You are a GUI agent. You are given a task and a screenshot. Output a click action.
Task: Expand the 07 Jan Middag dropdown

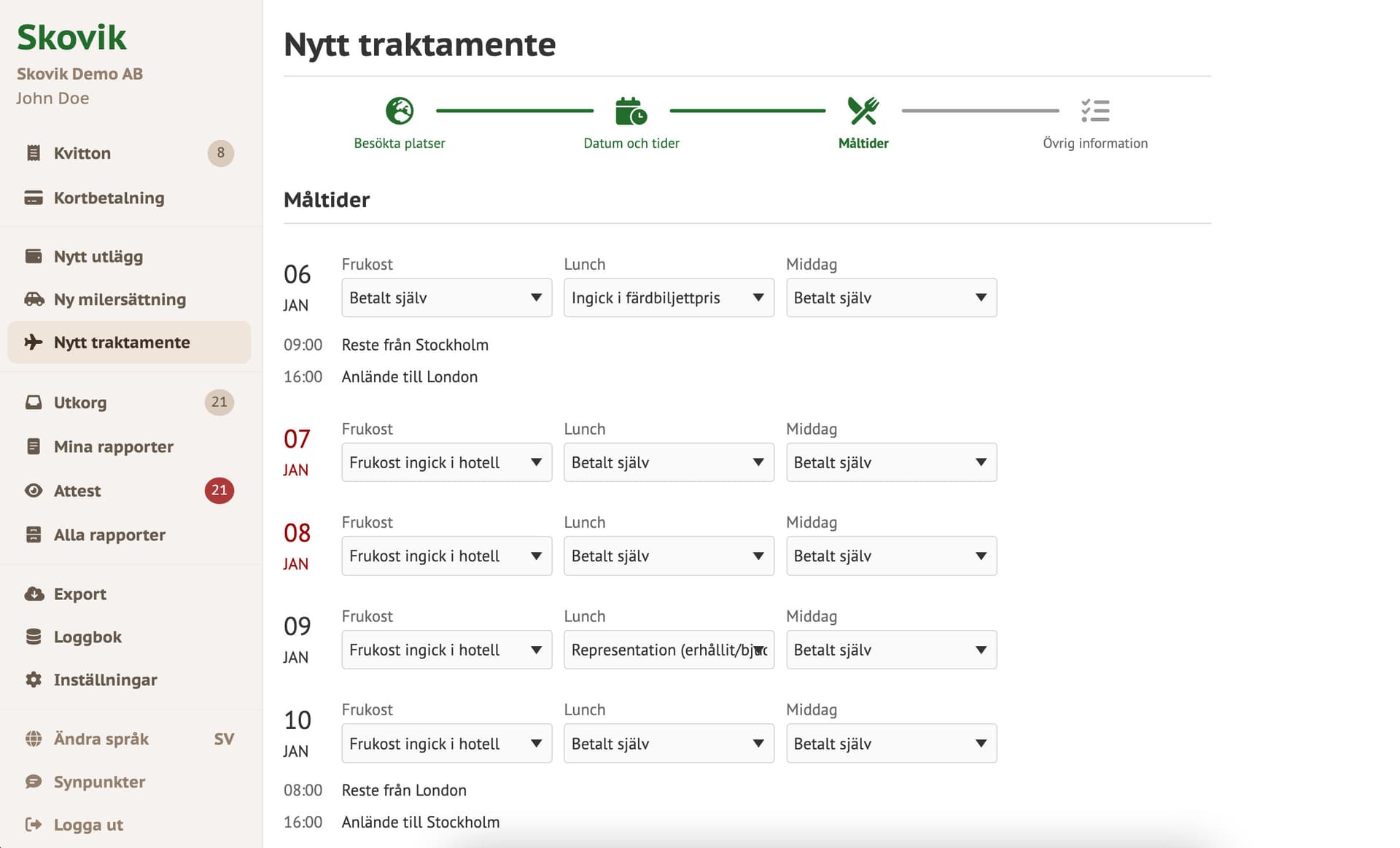[891, 462]
